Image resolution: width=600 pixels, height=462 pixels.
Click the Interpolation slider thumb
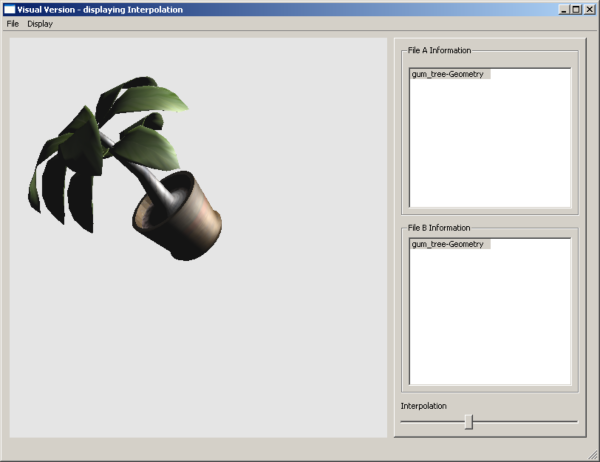coord(469,422)
